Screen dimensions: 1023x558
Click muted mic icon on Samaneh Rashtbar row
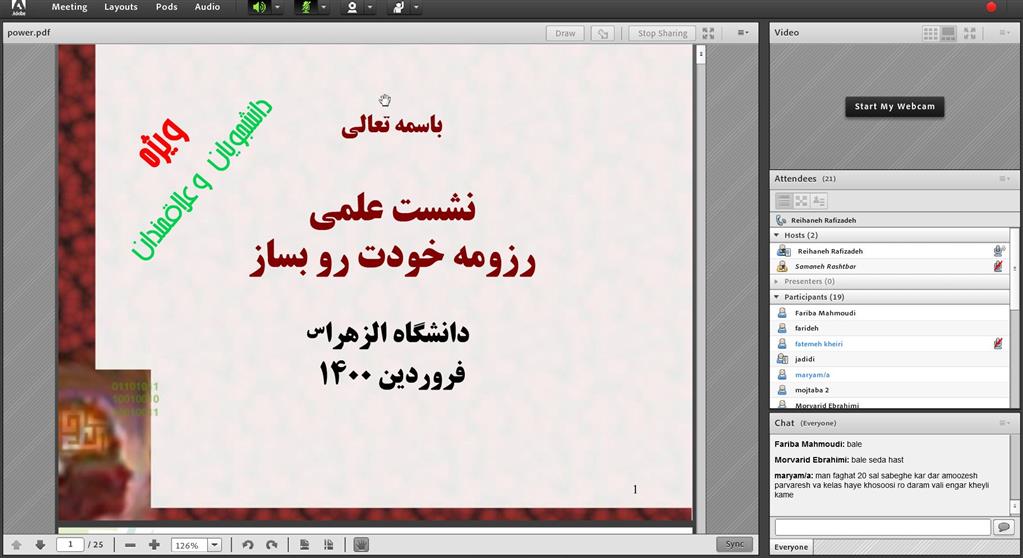(x=998, y=266)
